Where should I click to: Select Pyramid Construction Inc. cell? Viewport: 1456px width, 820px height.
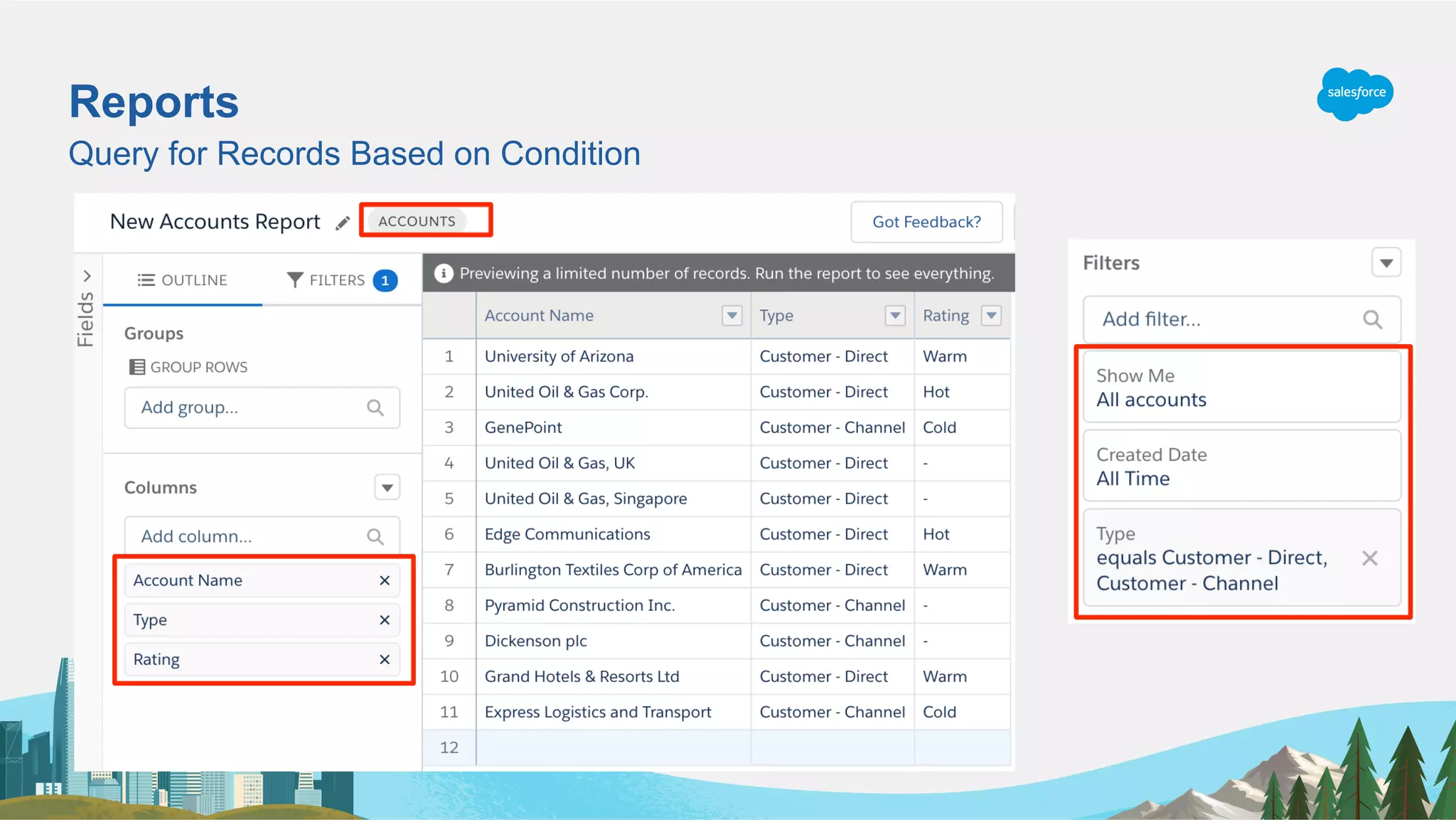pyautogui.click(x=614, y=605)
